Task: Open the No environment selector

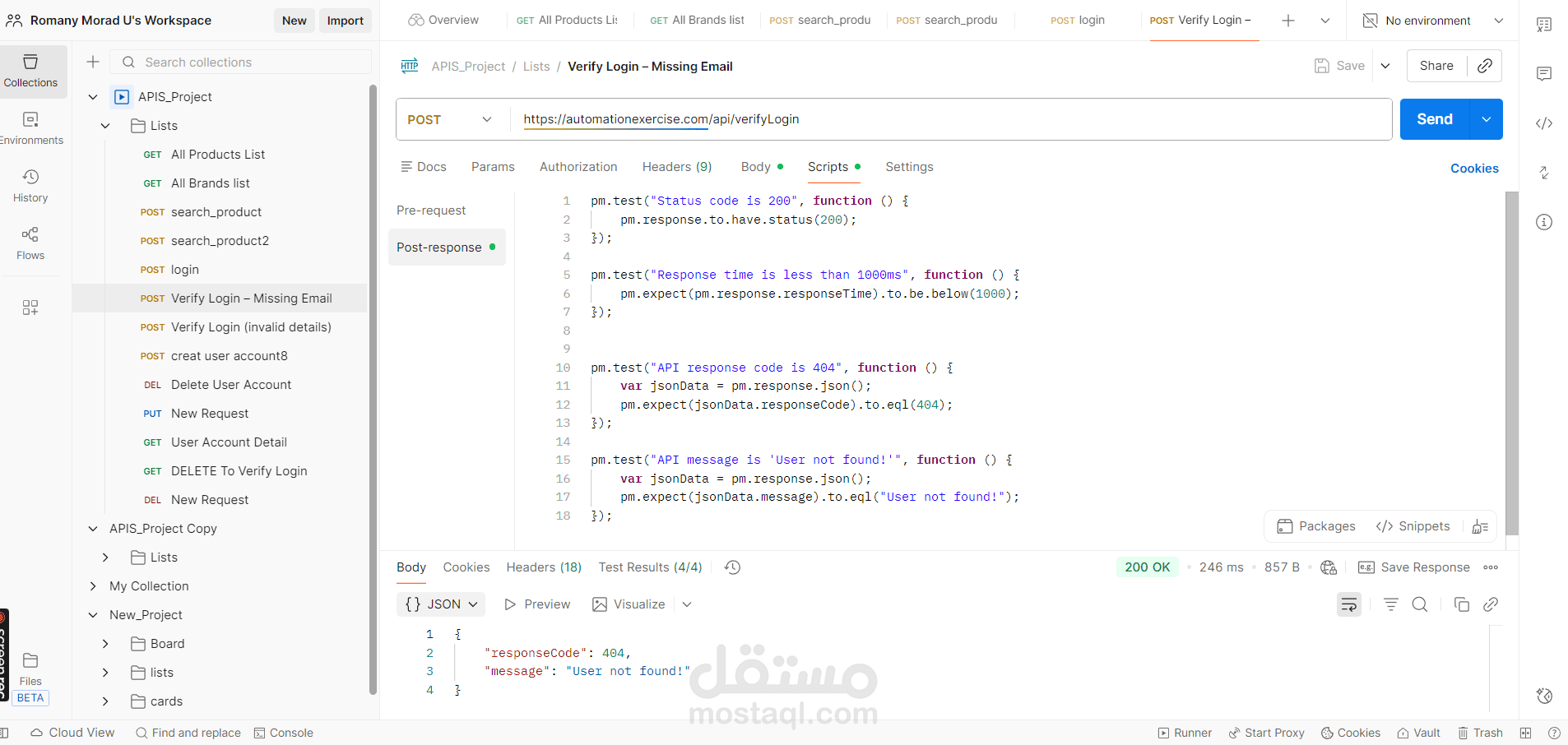Action: (x=1433, y=21)
